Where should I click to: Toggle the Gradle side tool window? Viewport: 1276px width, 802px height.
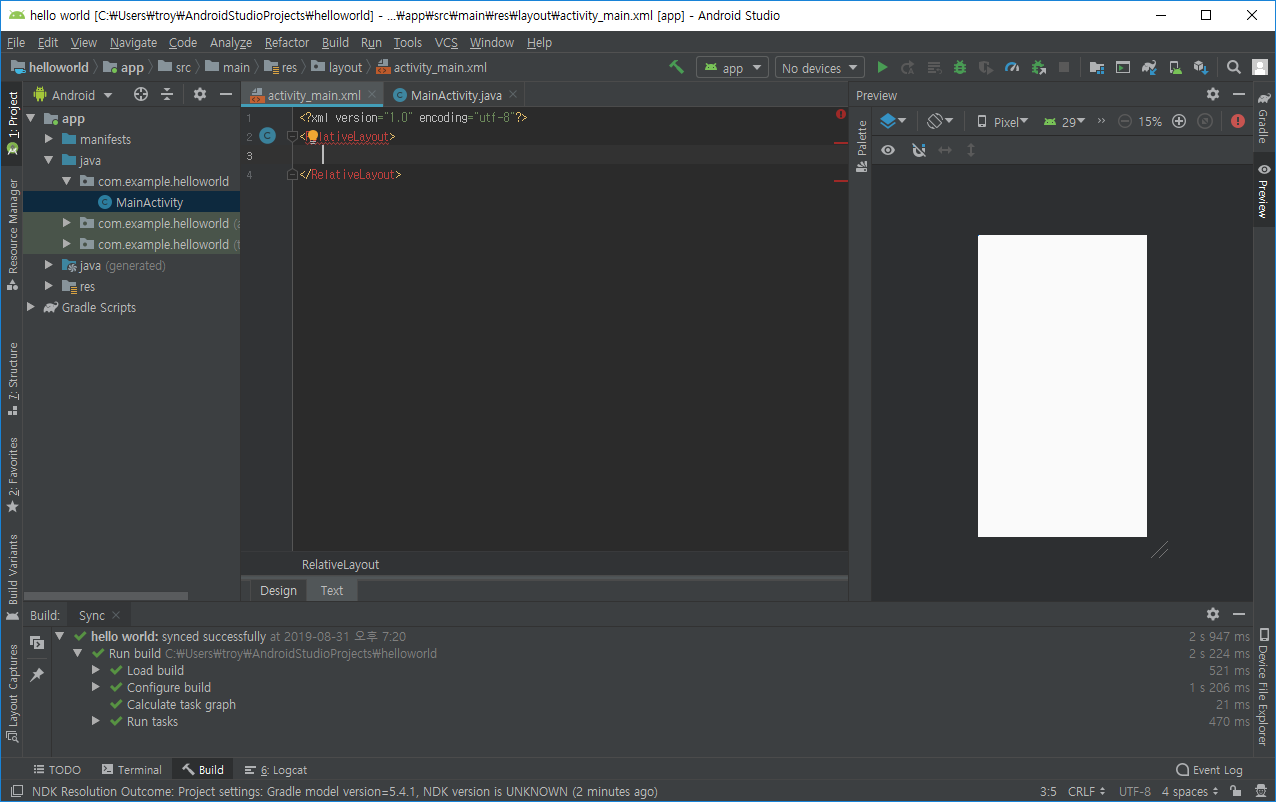click(1264, 118)
